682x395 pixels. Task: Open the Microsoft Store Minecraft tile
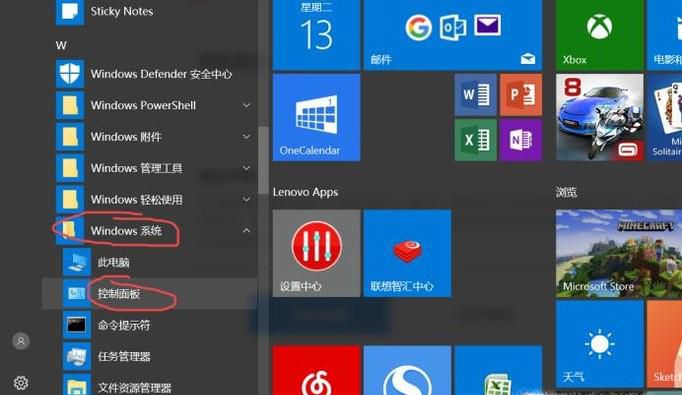(619, 253)
